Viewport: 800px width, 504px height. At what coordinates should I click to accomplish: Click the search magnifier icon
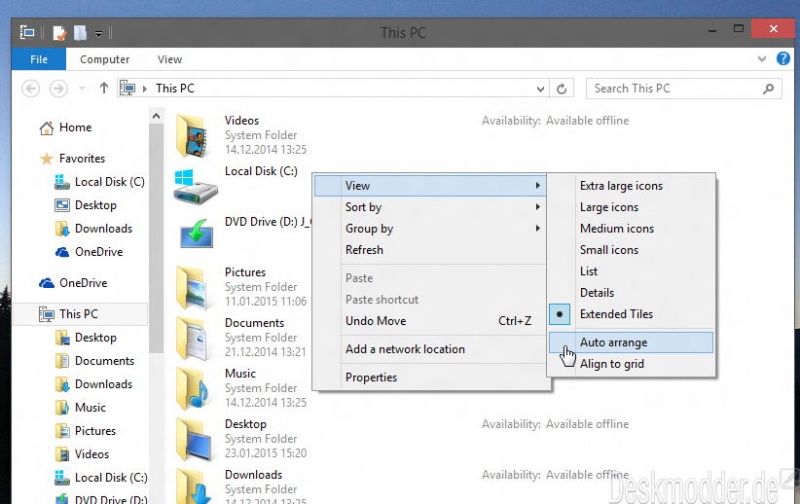tap(768, 89)
